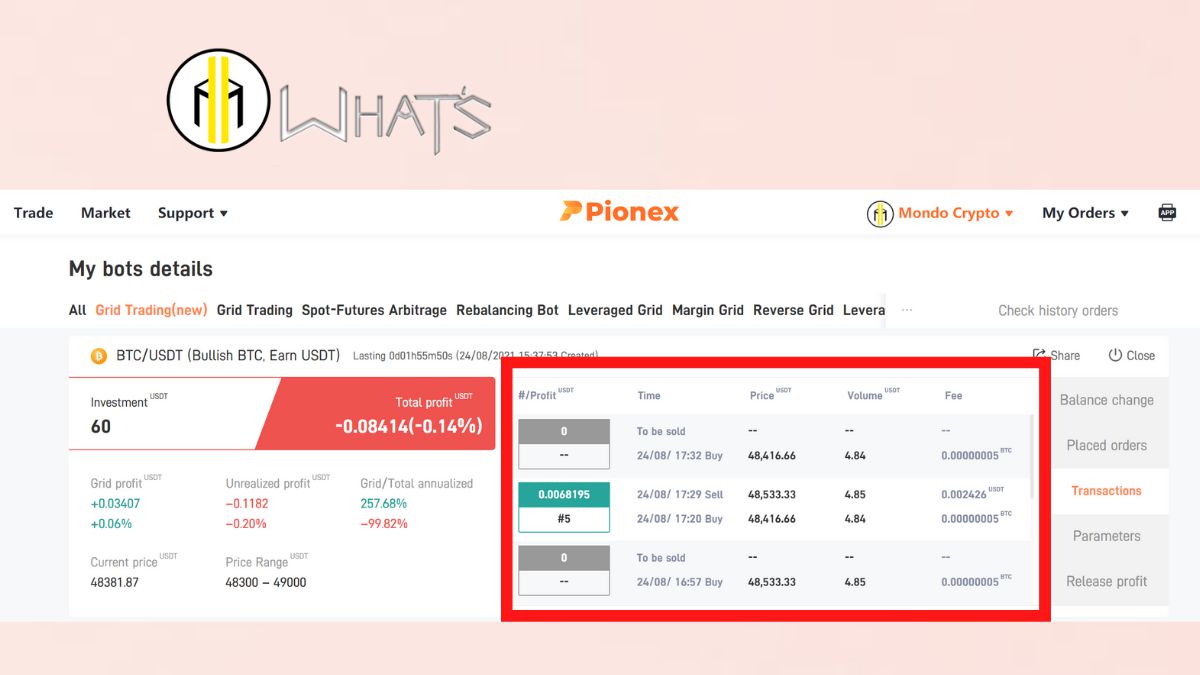Screen dimensions: 1200x675
Task: Open the Placed orders panel
Action: [x=1107, y=445]
